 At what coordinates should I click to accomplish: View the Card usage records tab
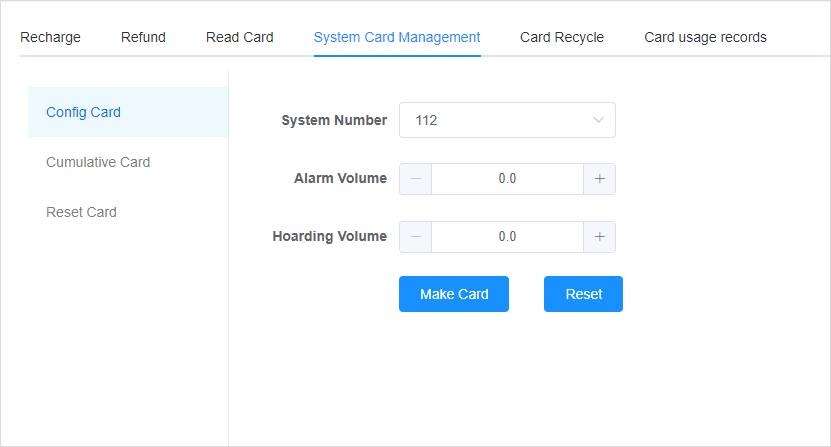point(705,37)
